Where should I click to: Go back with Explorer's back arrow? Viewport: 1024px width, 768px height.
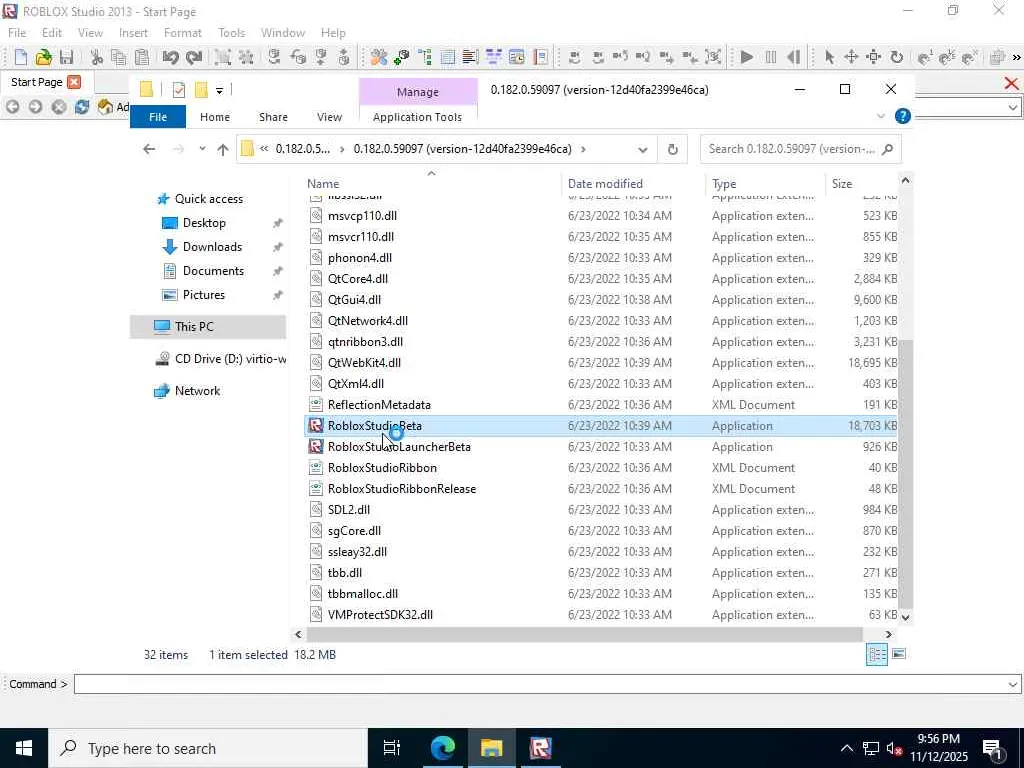(x=149, y=149)
